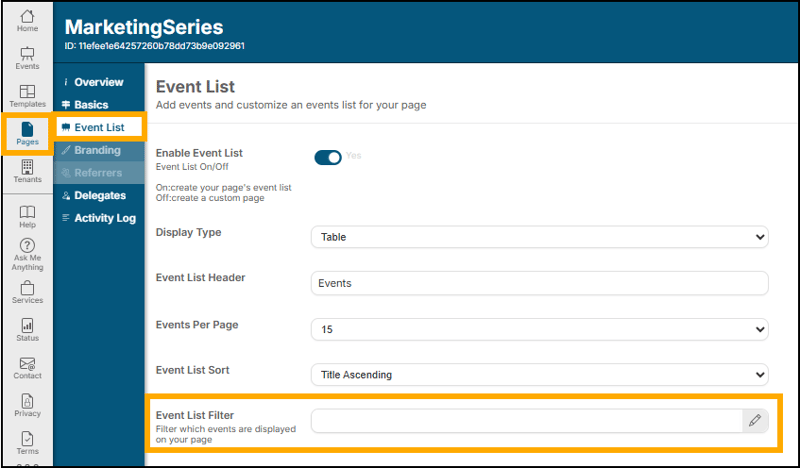Open the Events Per Page dropdown

click(539, 328)
